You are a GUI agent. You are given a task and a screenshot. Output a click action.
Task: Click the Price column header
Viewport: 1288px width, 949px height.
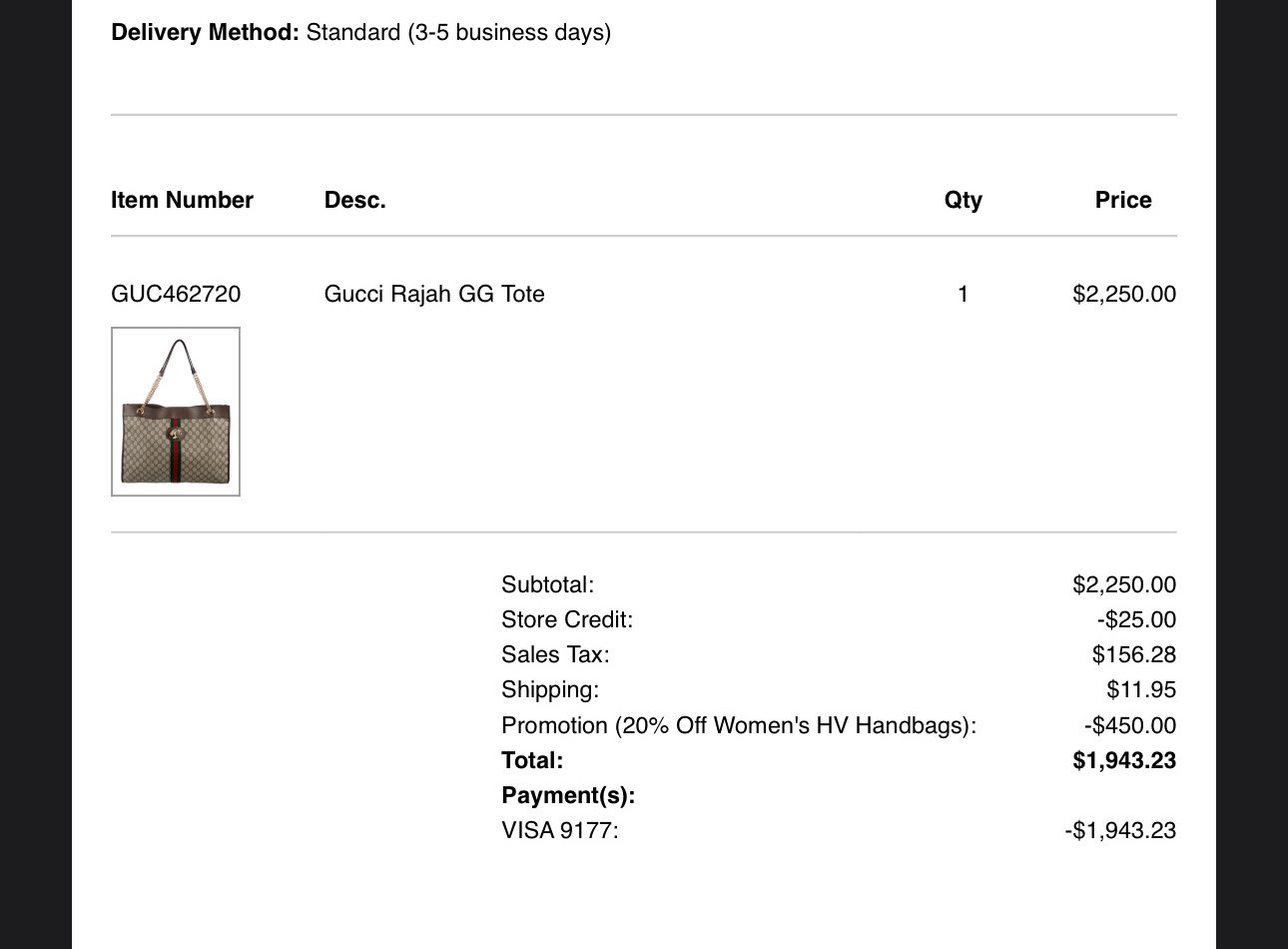pos(1123,200)
